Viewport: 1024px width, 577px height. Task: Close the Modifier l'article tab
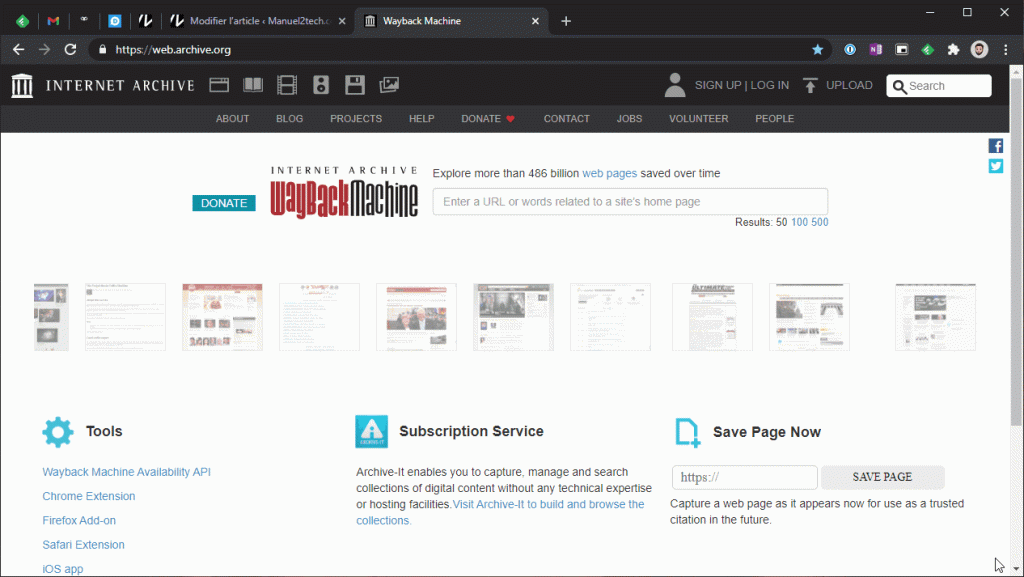pos(342,21)
